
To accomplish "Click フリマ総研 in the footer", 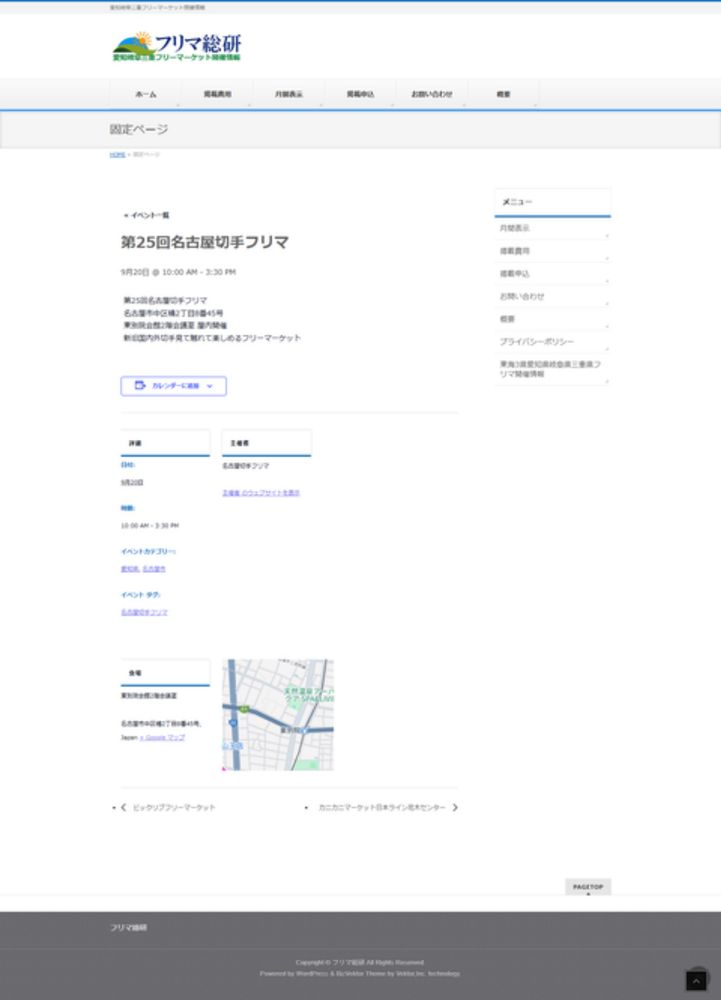I will tap(128, 927).
